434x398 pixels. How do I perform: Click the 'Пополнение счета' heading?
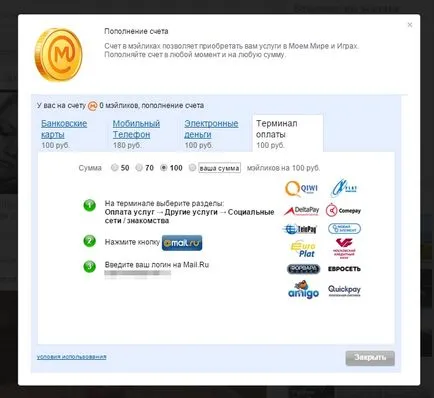[136, 32]
